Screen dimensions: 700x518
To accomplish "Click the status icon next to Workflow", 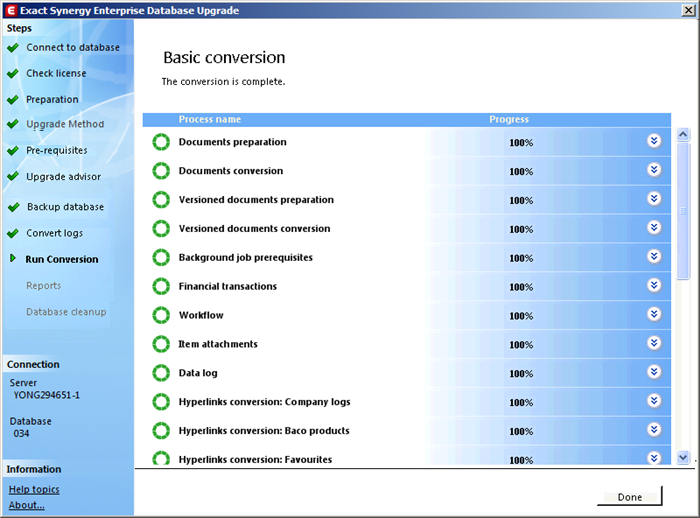I will pos(160,316).
